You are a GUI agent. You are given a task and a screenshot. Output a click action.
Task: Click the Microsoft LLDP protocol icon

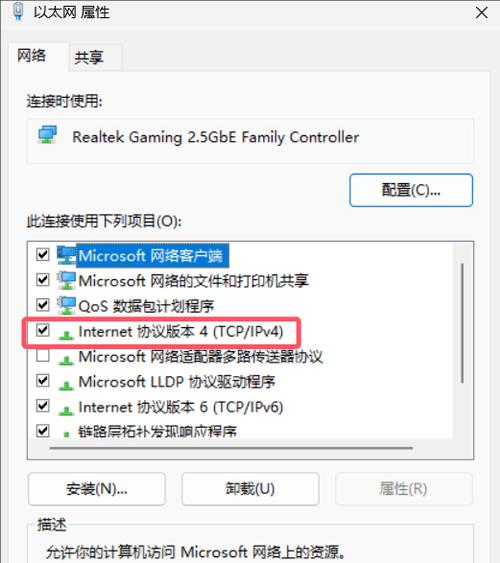pos(66,385)
